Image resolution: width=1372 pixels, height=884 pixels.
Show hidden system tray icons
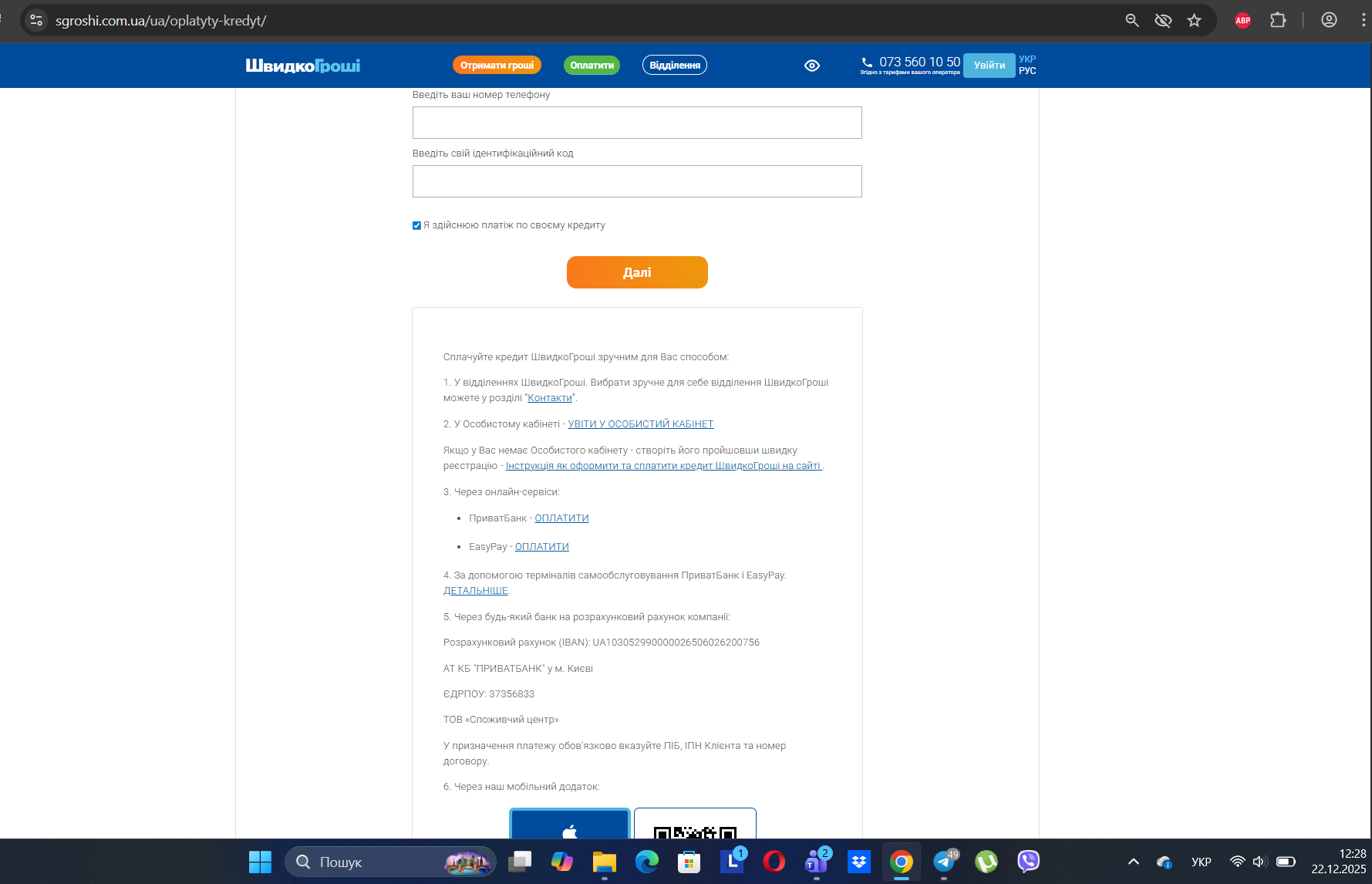coord(1134,862)
